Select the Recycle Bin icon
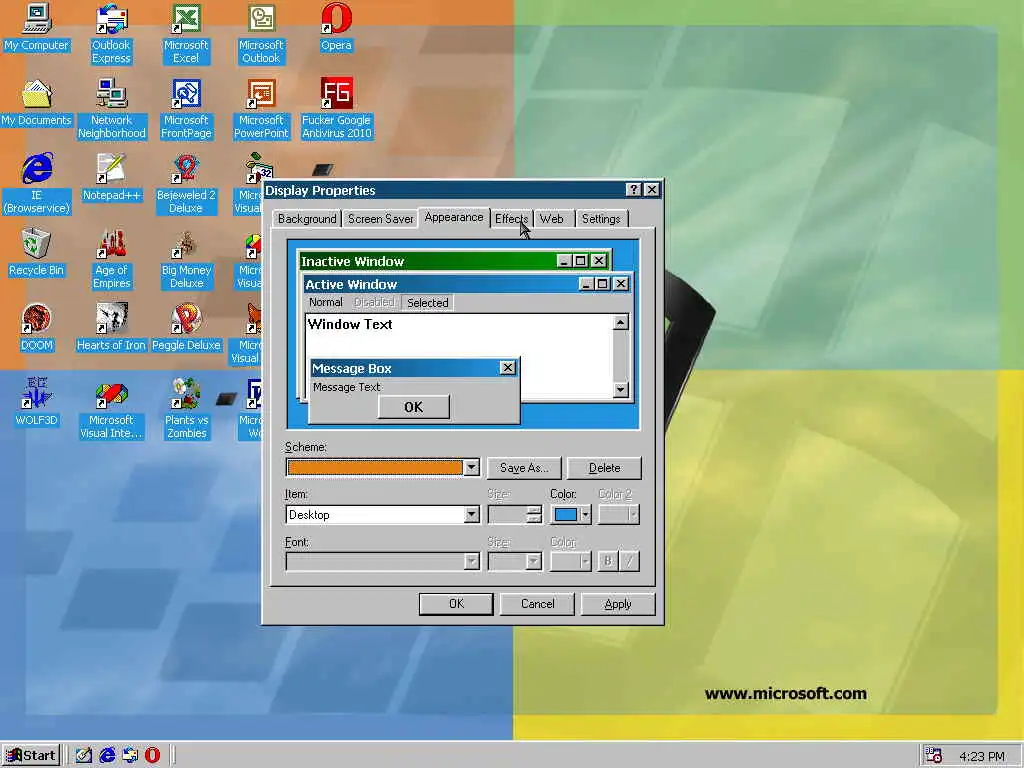1024x768 pixels. pyautogui.click(x=37, y=252)
